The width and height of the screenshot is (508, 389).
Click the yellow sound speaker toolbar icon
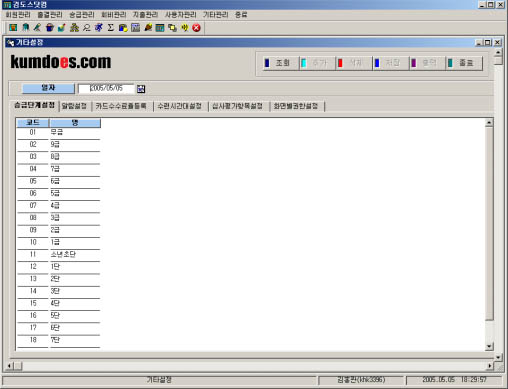[185, 28]
